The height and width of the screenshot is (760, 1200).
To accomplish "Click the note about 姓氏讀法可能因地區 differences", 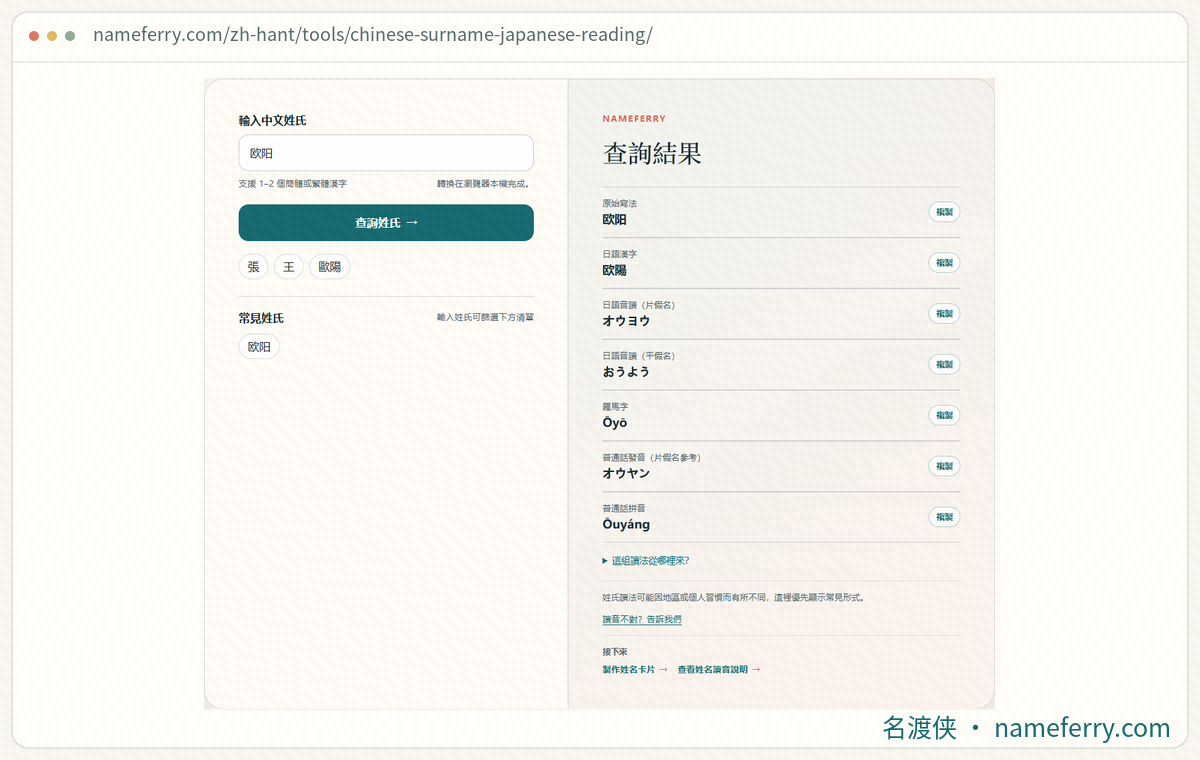I will point(733,597).
